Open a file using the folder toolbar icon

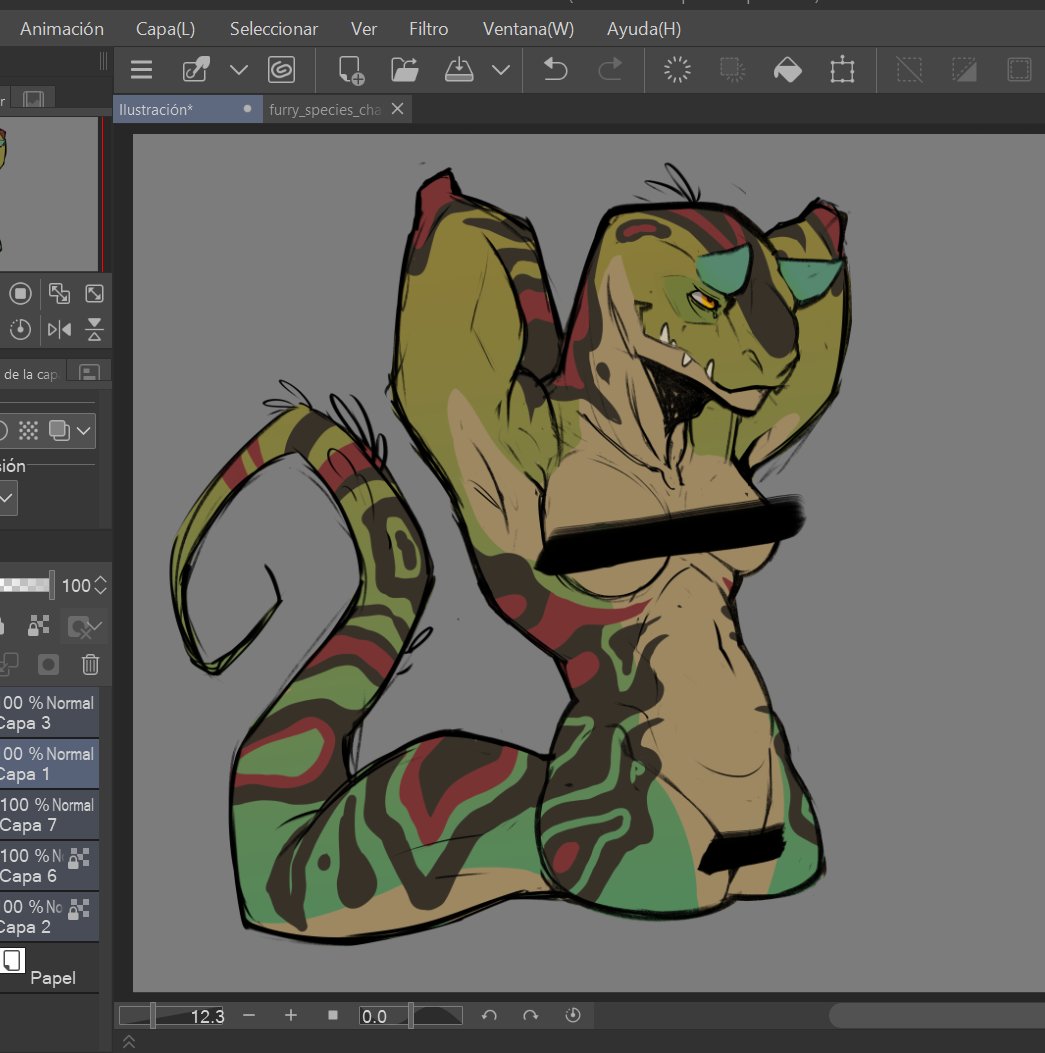pos(404,69)
